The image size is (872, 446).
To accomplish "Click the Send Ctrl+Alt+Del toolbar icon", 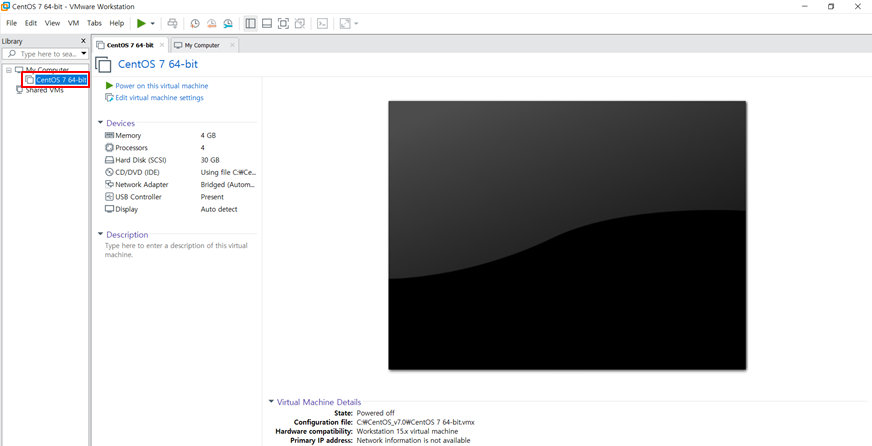I will click(x=172, y=23).
